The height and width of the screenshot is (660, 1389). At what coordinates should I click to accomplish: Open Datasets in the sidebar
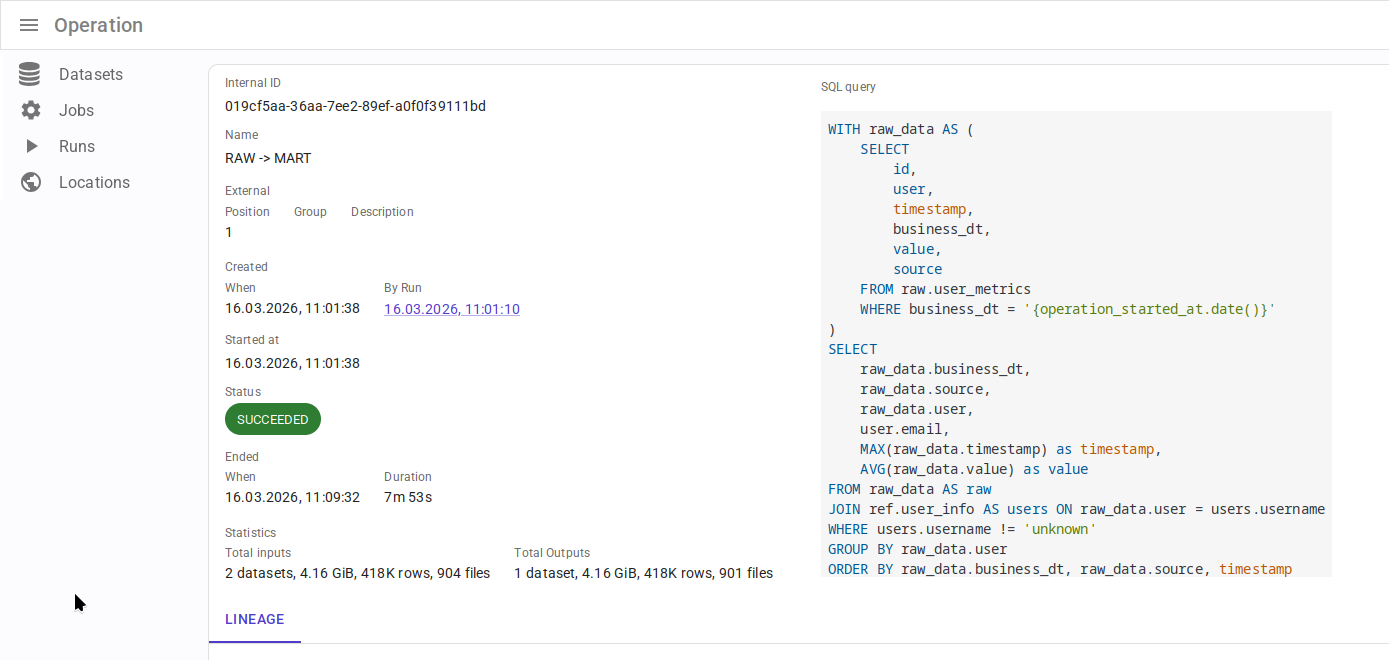click(x=91, y=74)
